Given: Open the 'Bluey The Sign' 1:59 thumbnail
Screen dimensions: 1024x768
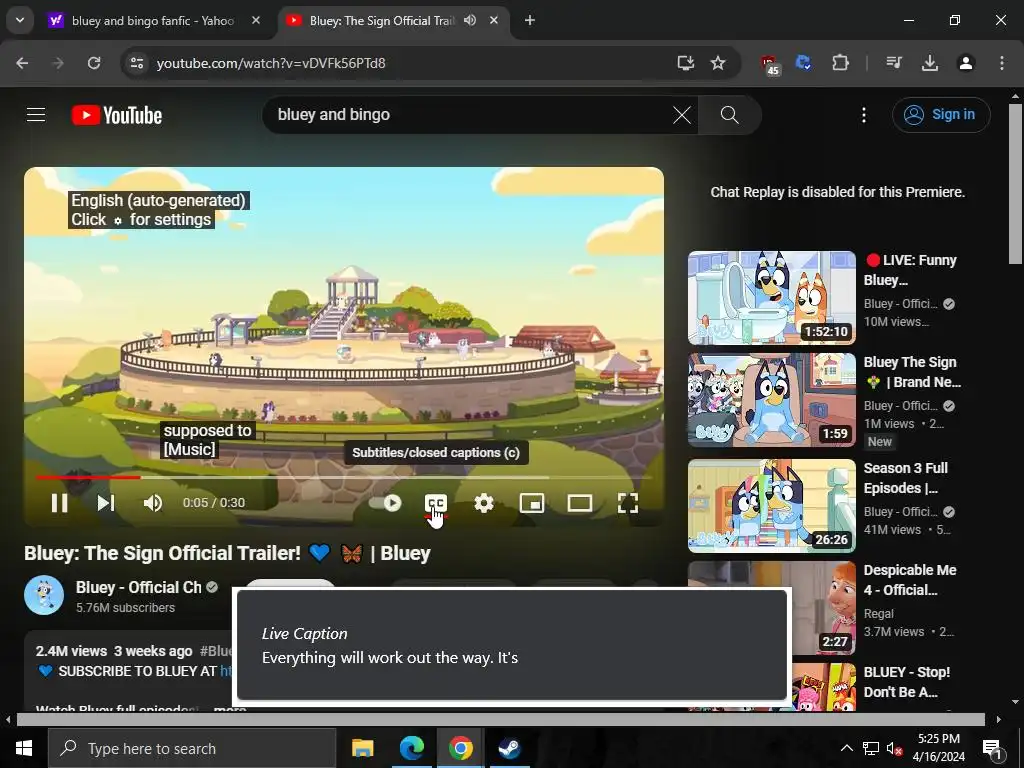Looking at the screenshot, I should point(772,400).
